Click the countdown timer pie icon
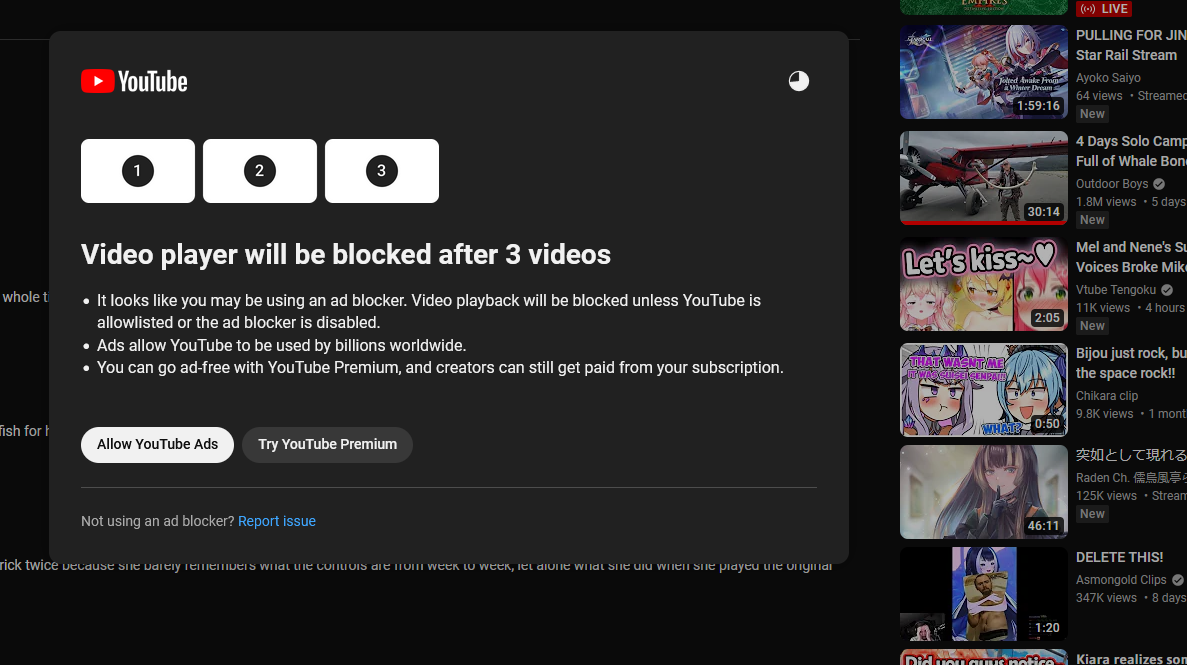The width and height of the screenshot is (1187, 665). pos(799,81)
